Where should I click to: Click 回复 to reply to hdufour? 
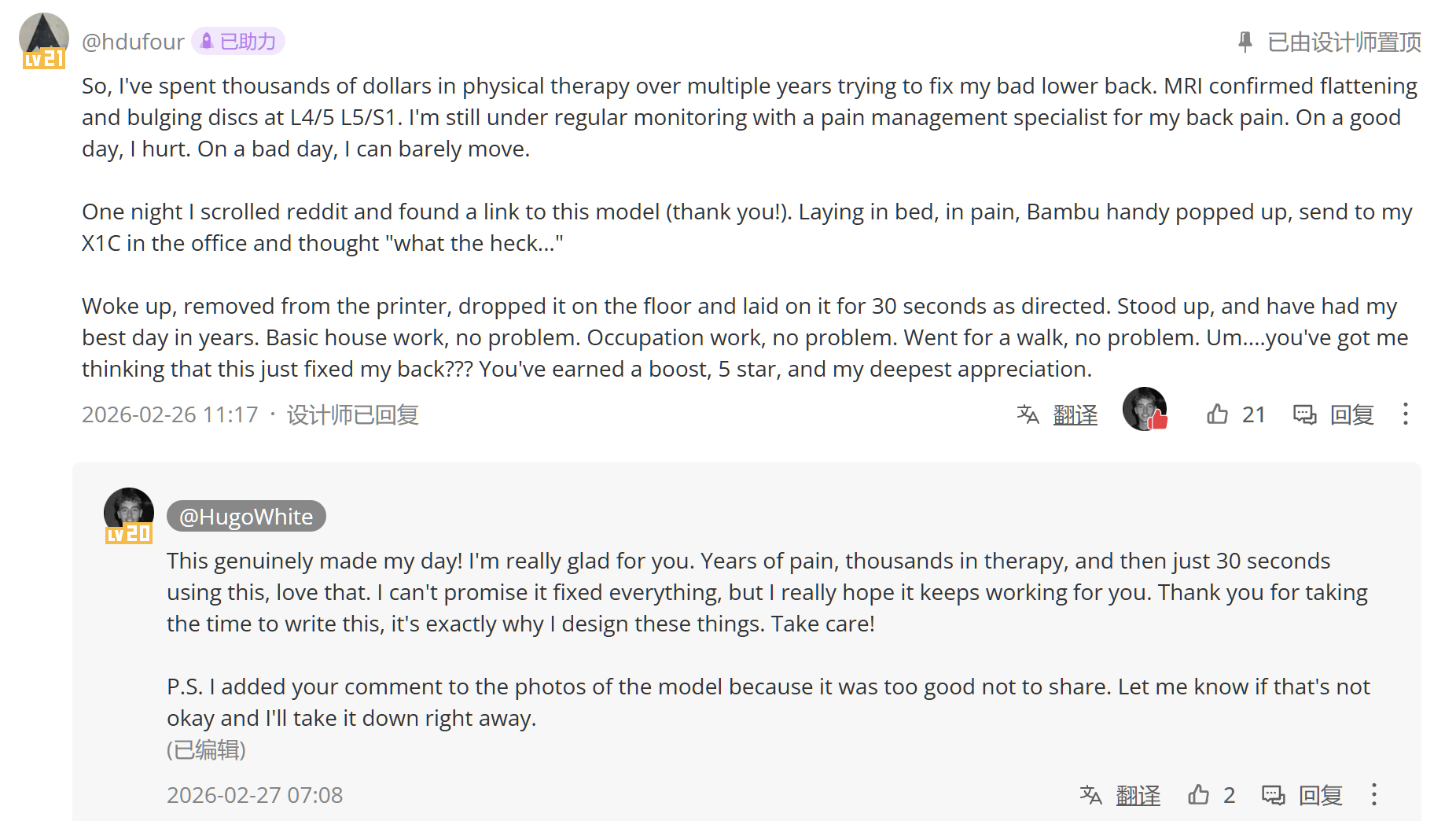[1351, 414]
